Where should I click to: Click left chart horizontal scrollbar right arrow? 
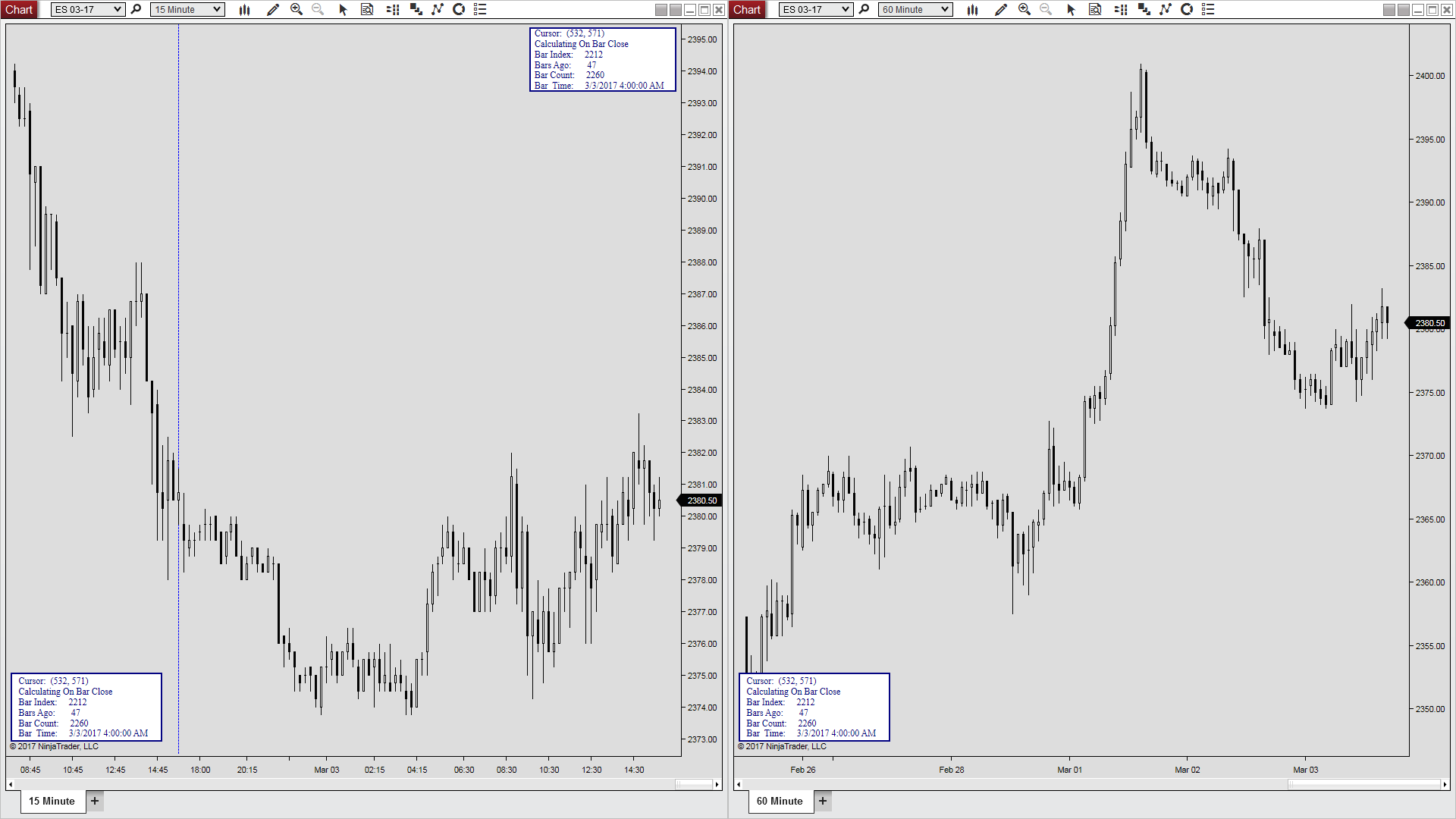(x=717, y=785)
